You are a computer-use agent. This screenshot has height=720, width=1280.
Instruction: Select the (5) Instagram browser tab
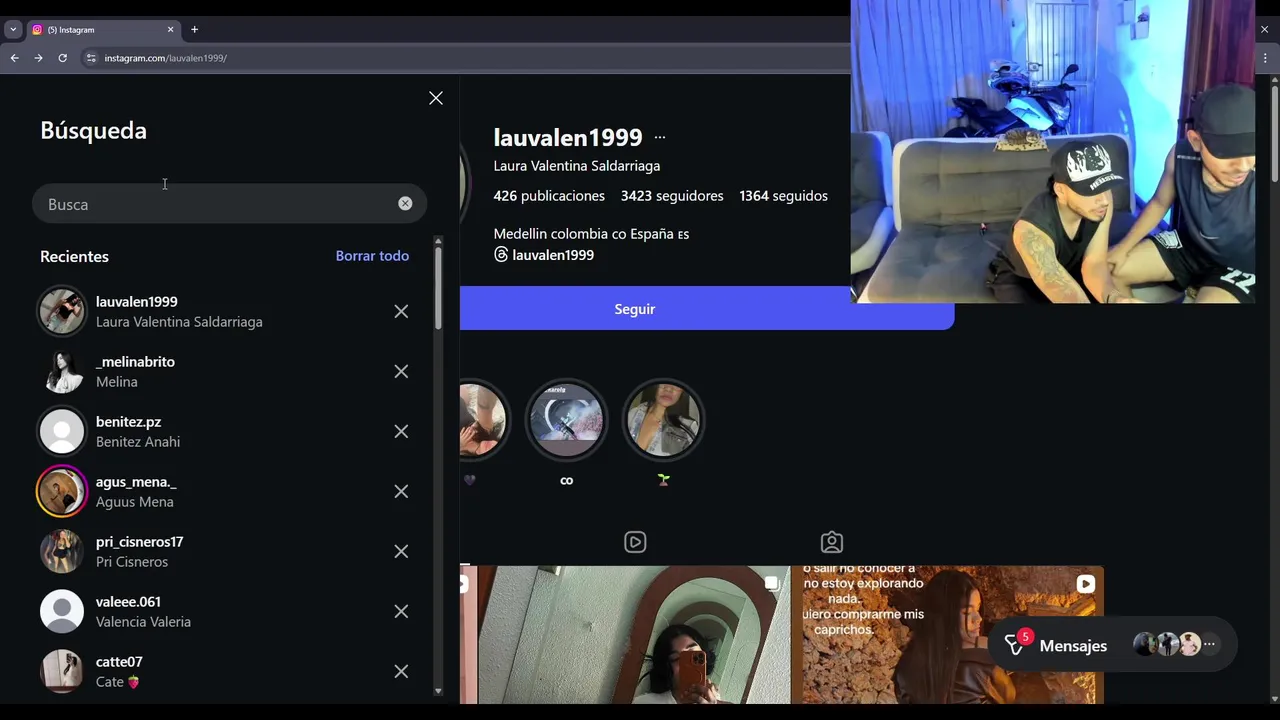click(x=103, y=30)
